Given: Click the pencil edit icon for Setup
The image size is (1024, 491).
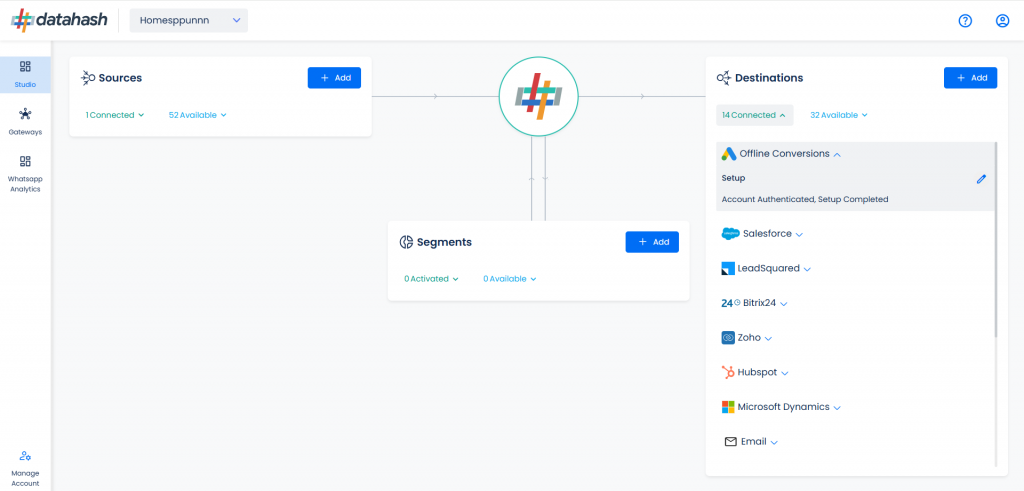Looking at the screenshot, I should [x=981, y=179].
